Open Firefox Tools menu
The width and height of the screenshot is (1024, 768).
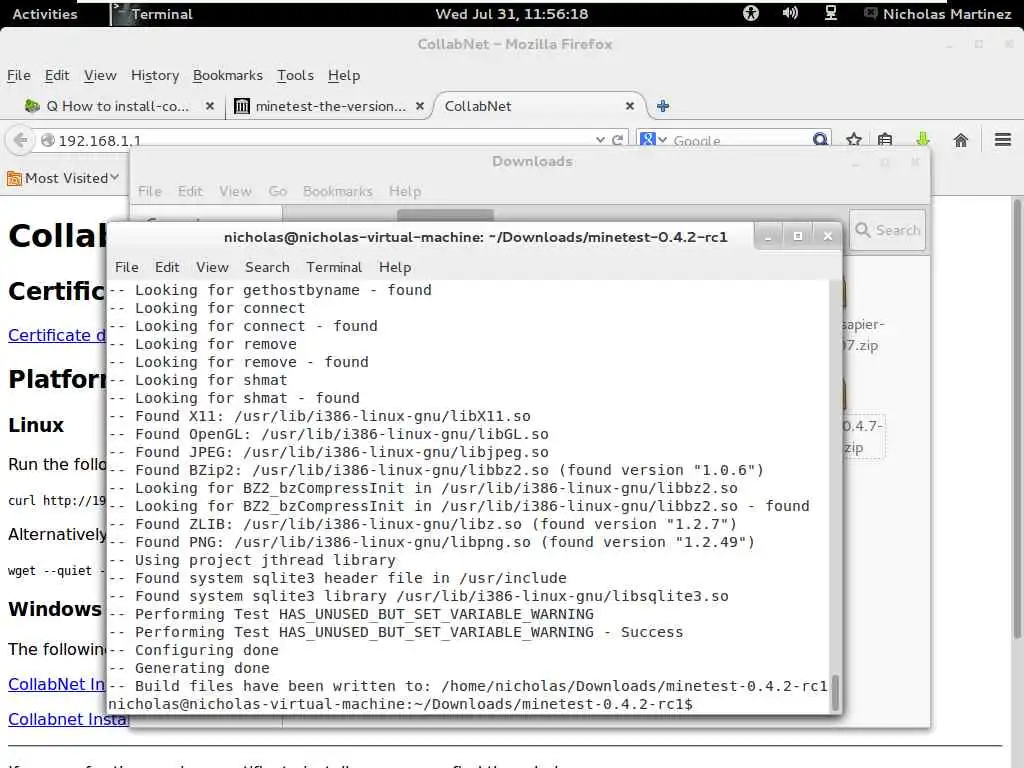pyautogui.click(x=295, y=75)
